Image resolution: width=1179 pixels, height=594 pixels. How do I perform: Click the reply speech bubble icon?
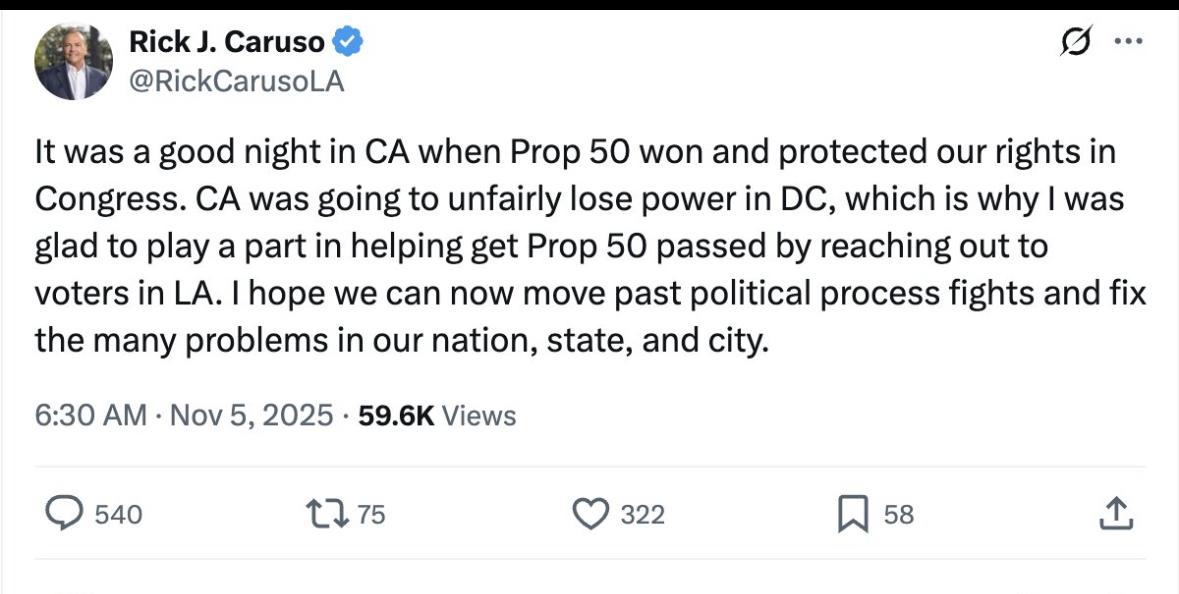pos(65,514)
